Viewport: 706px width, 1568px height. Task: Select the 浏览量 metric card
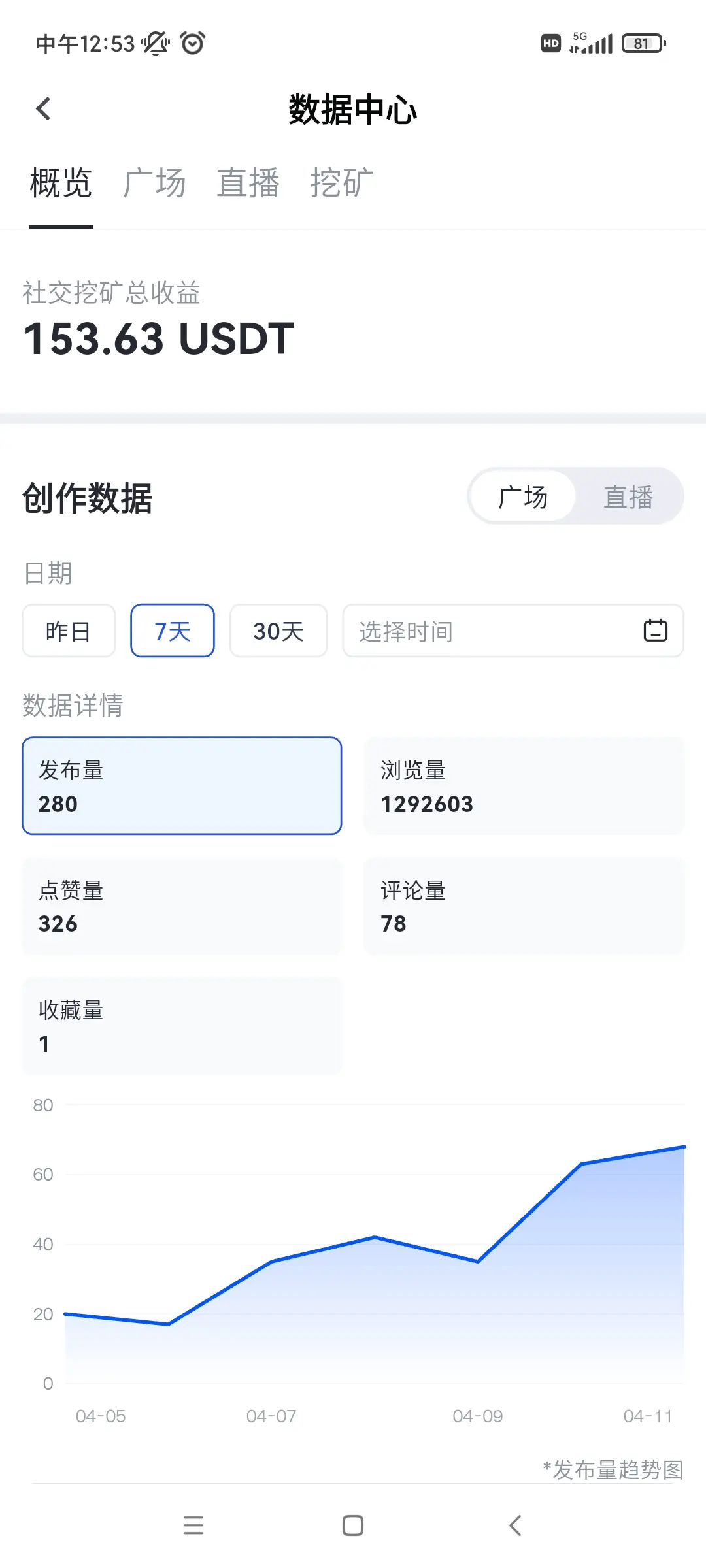pos(524,786)
